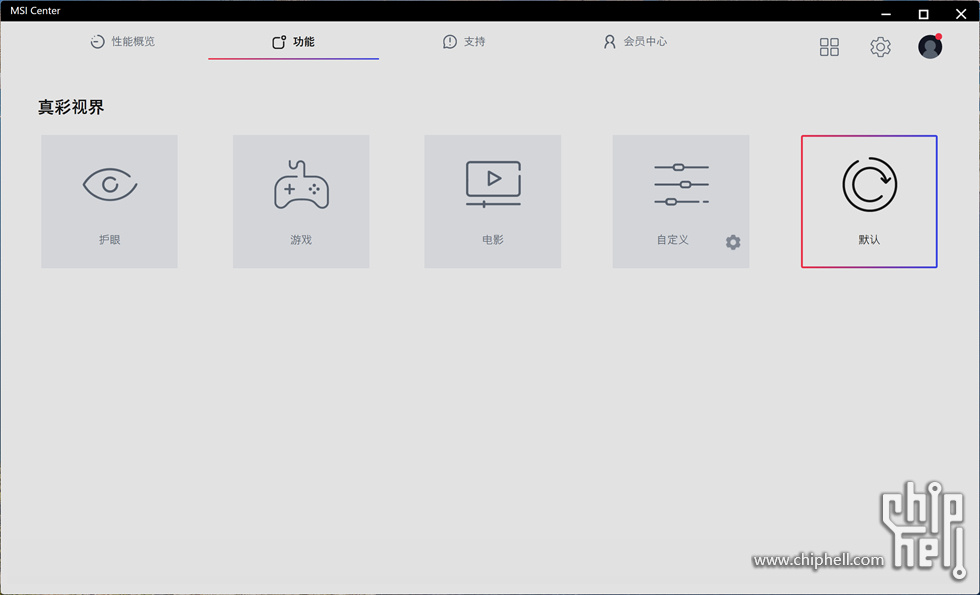Open the gear settings for 自定义 mode
The width and height of the screenshot is (980, 595).
tap(733, 242)
